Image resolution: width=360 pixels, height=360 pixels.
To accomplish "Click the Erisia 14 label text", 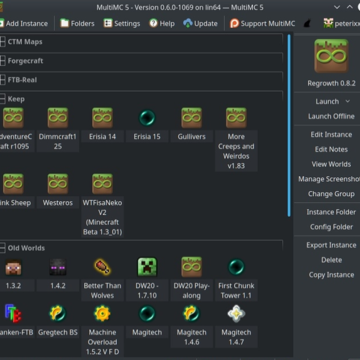I will click(102, 137).
